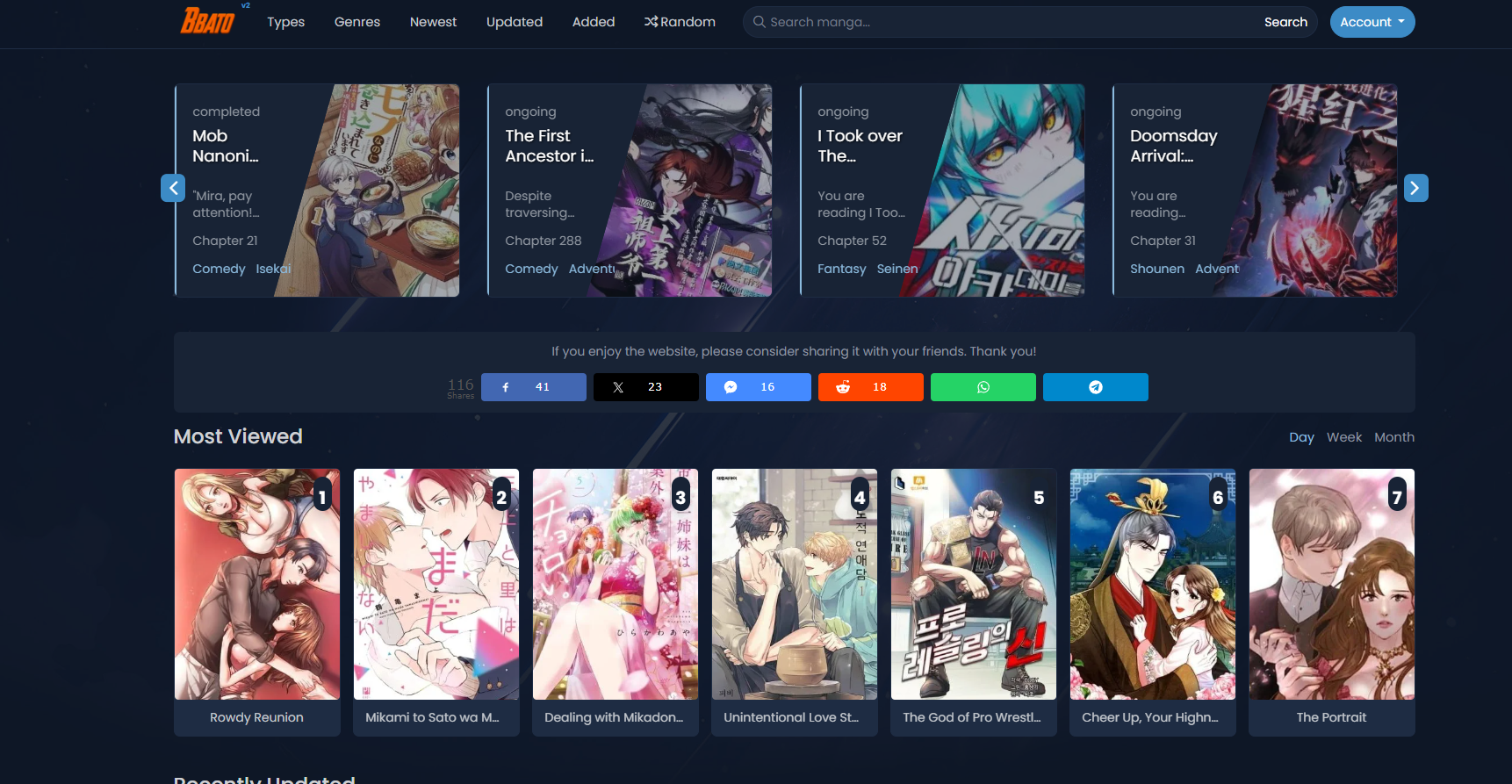Open Rowdy Reunion cover thumbnail
This screenshot has height=784, width=1512.
click(x=256, y=584)
